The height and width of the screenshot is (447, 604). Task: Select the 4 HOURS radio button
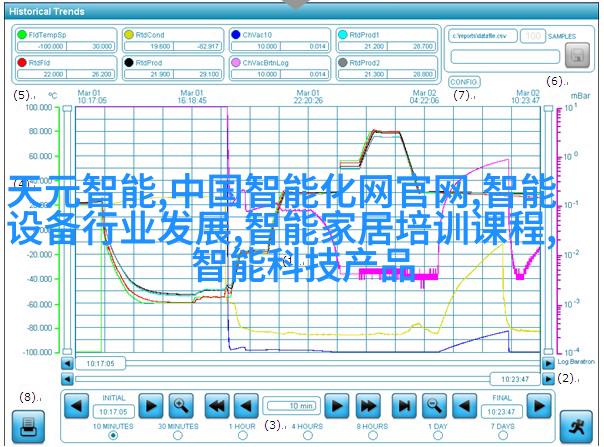(x=307, y=435)
